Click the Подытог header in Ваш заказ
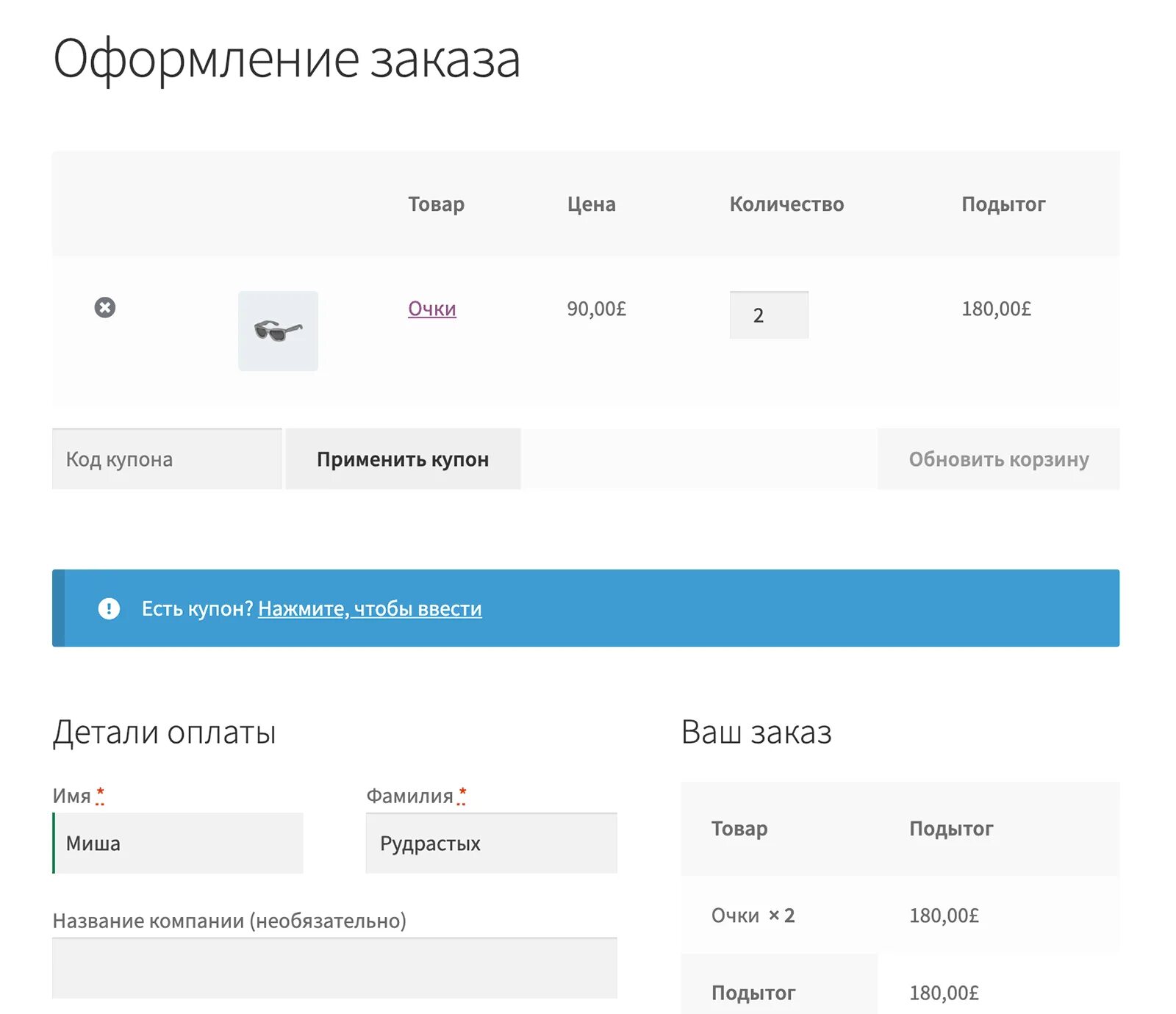Screen dimensions: 1176x1014 click(951, 829)
